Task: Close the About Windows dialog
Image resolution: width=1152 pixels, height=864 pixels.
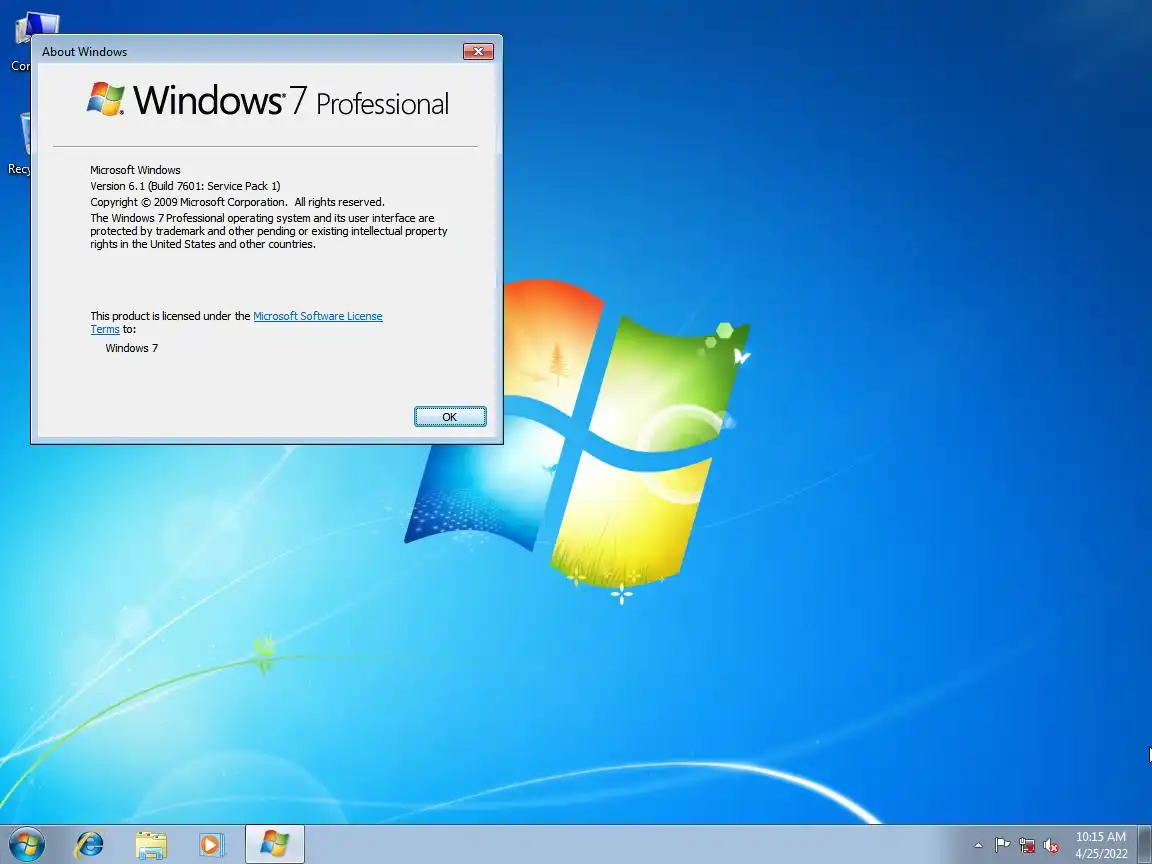Action: [478, 51]
